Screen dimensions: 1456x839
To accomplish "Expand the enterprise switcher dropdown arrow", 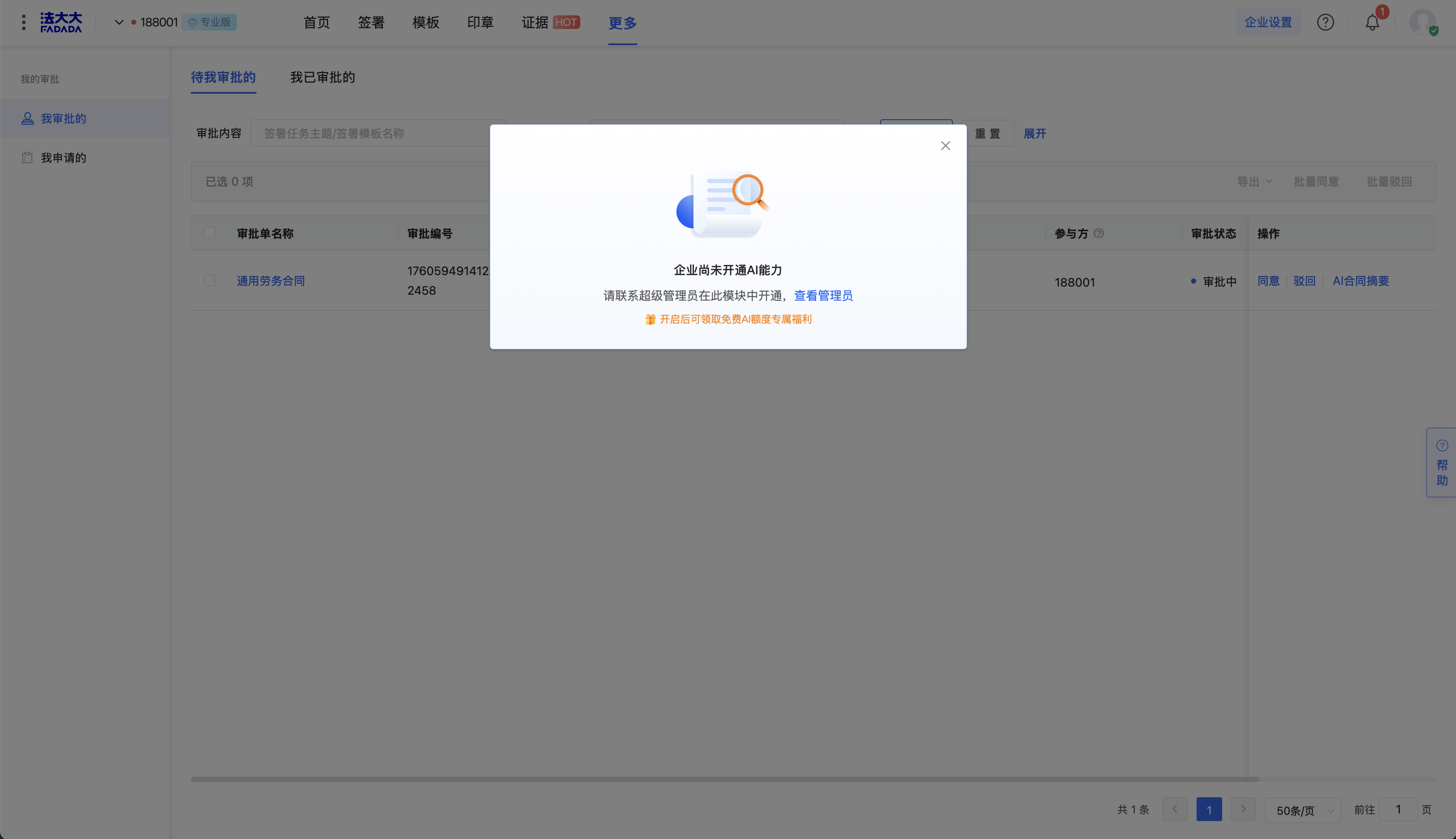I will coord(119,23).
